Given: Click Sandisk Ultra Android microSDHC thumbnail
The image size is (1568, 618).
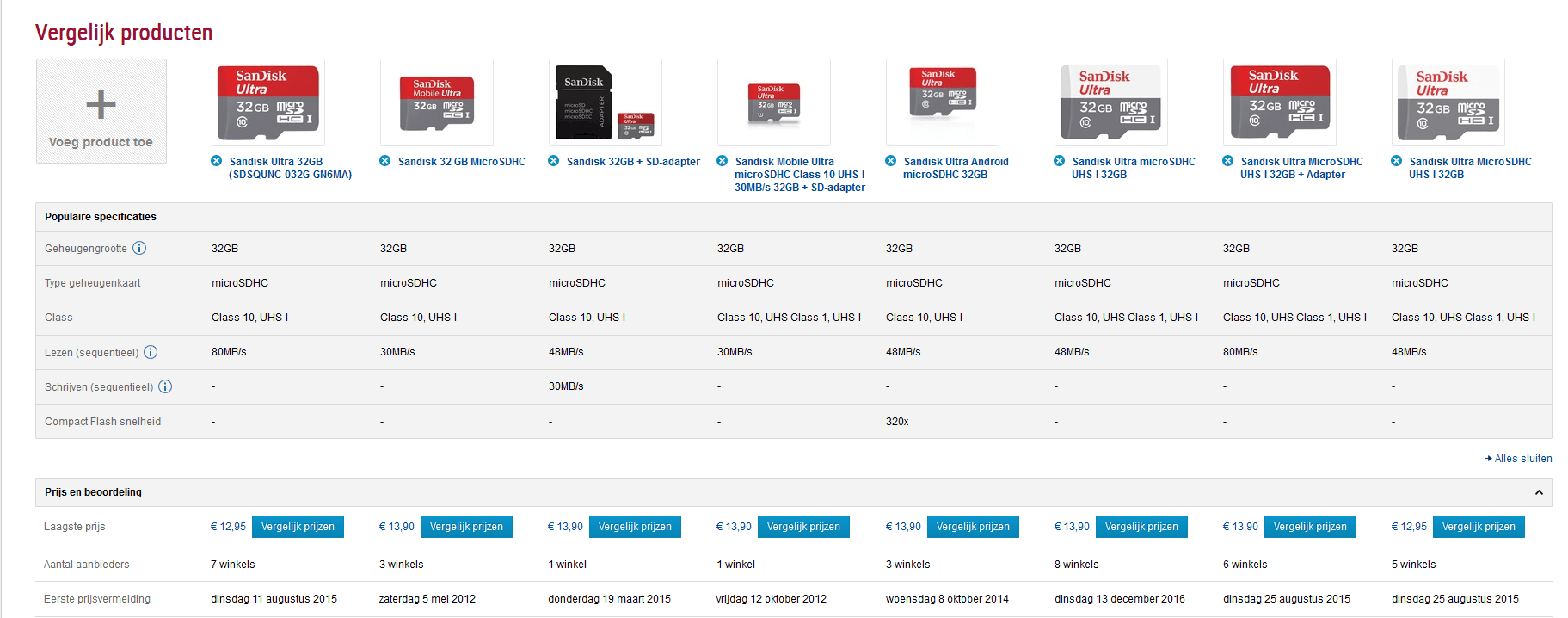Looking at the screenshot, I should pyautogui.click(x=943, y=102).
